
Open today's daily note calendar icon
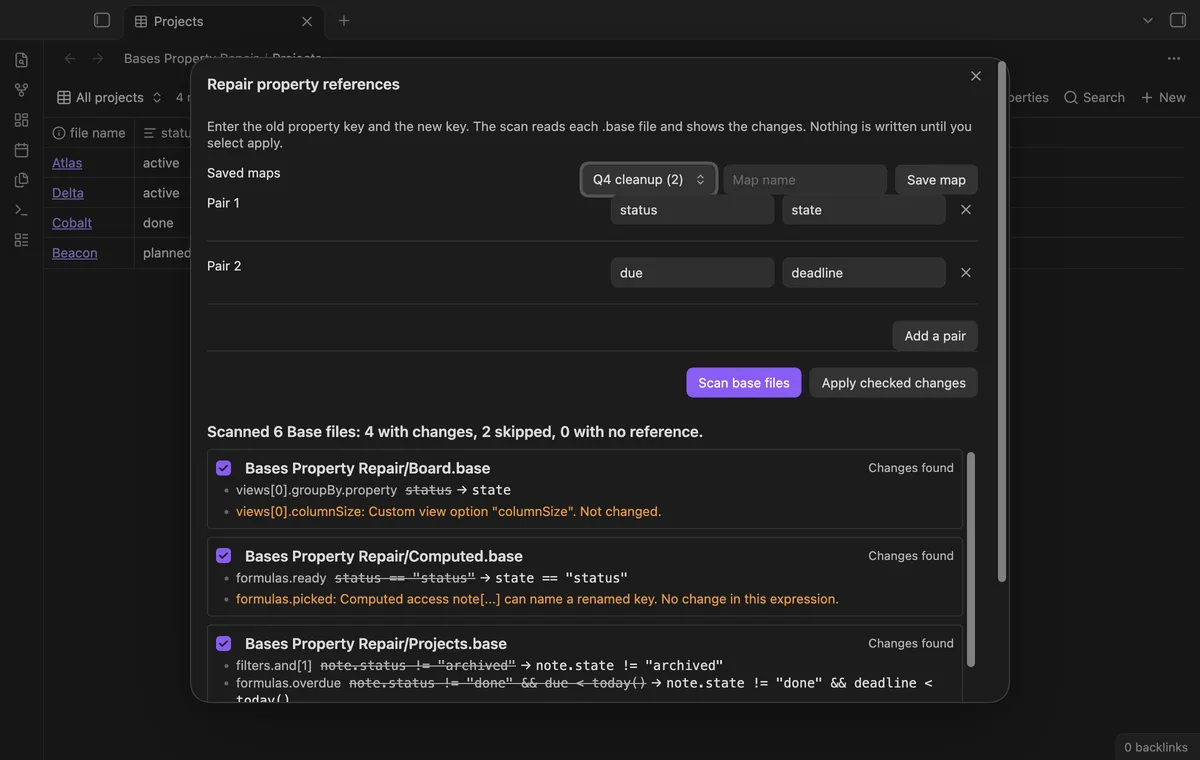point(22,150)
